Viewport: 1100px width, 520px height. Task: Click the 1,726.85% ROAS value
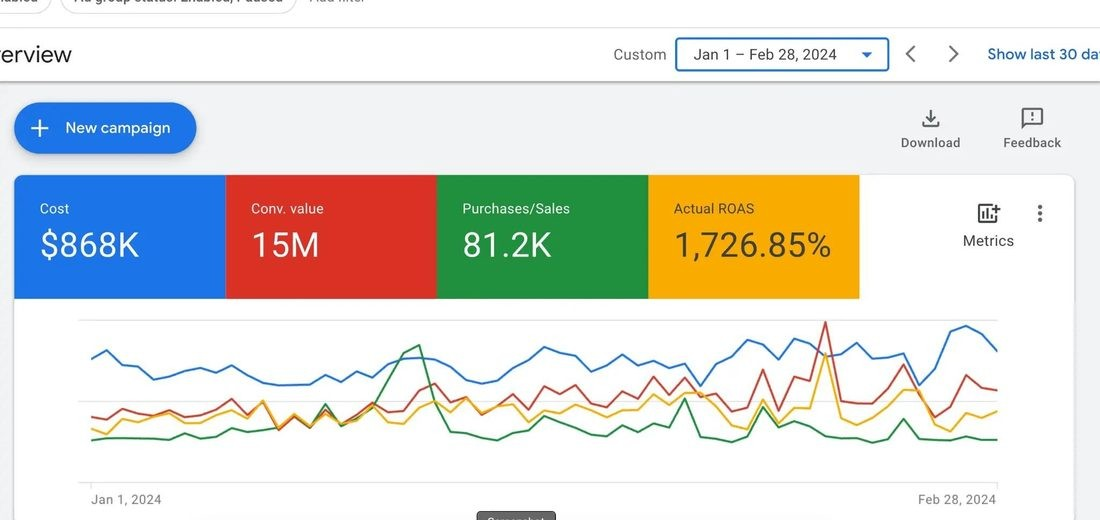(752, 245)
